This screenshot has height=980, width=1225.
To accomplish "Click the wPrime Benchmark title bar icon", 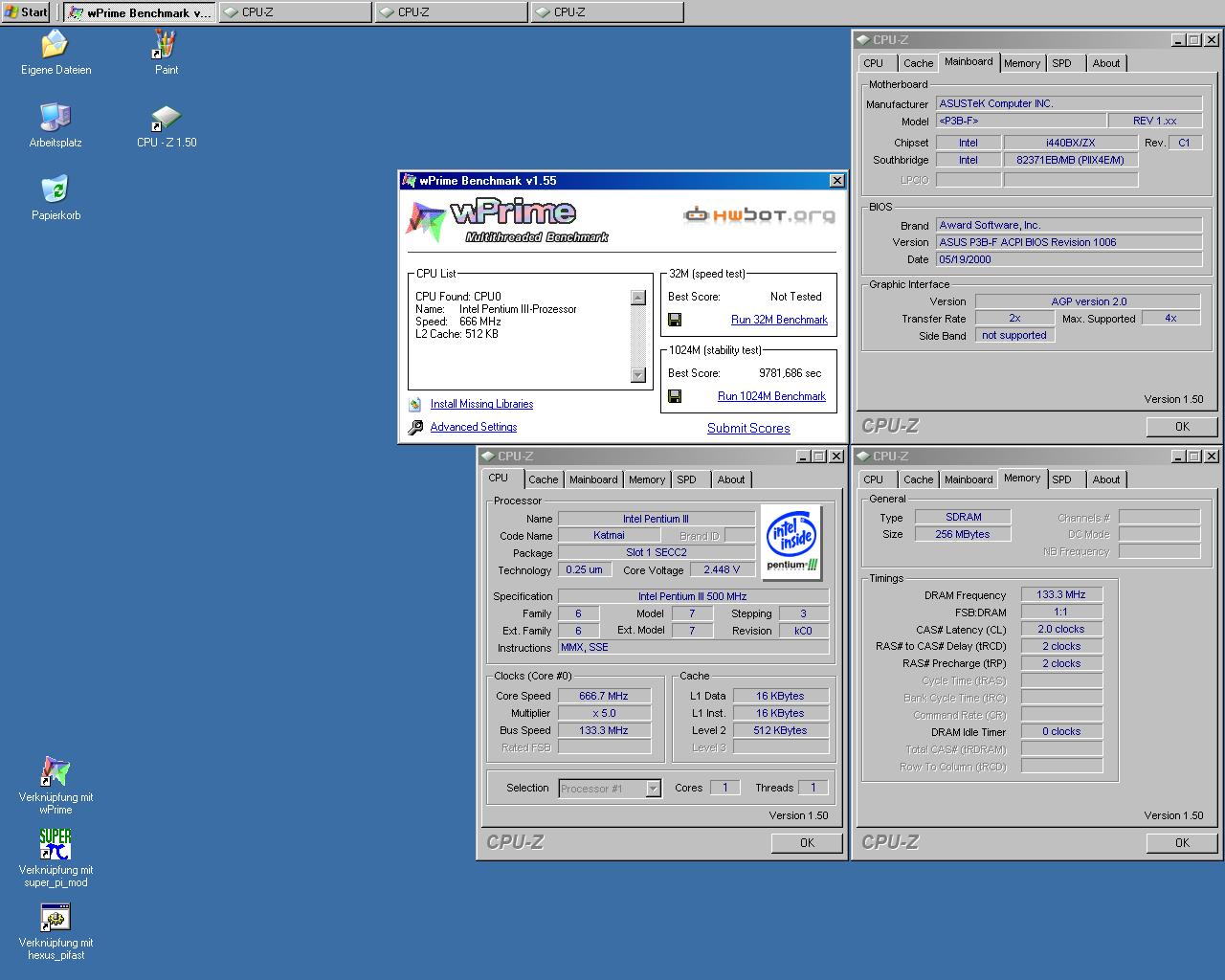I will coord(410,181).
